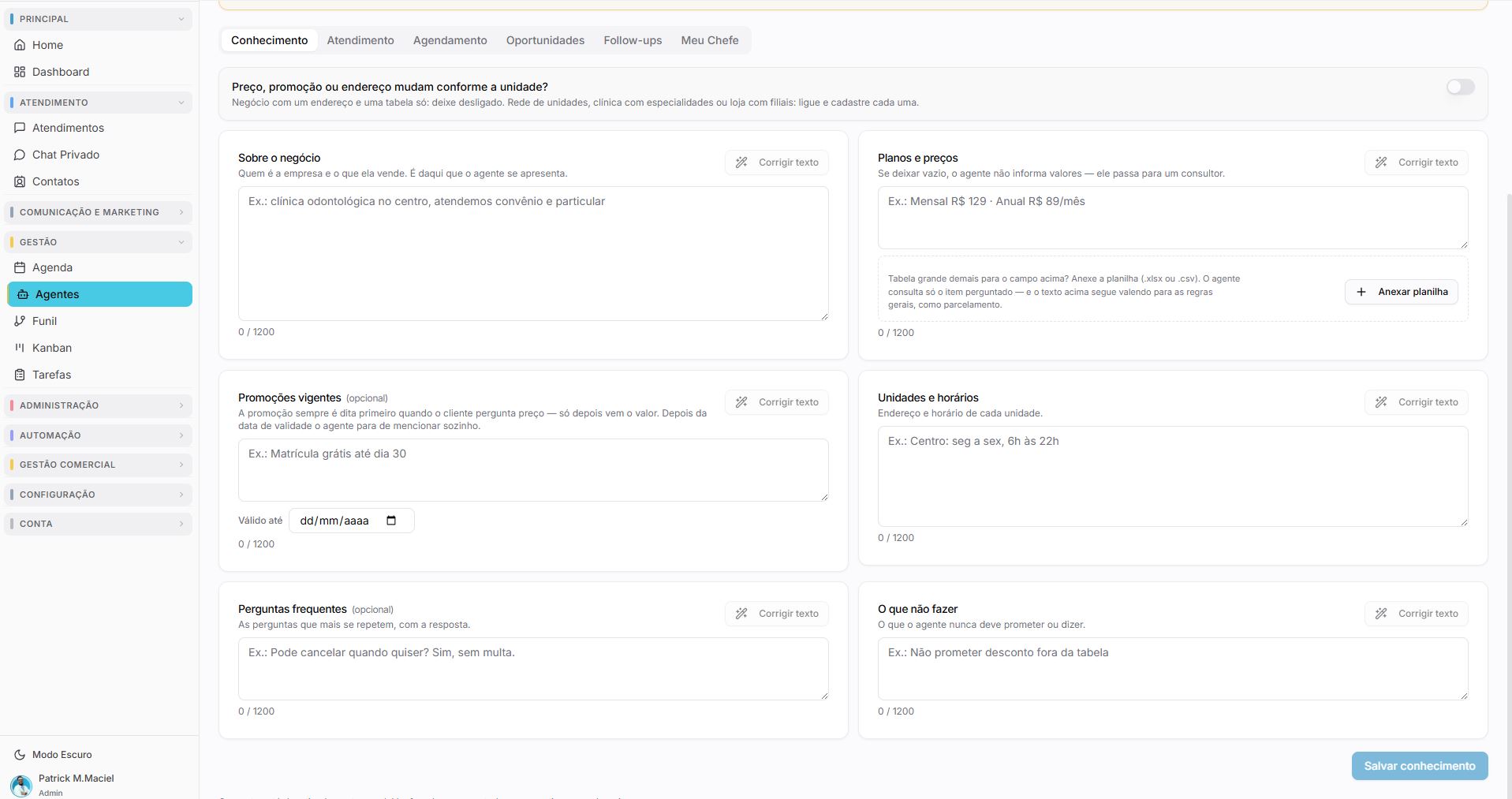Click the Chat Privado bubble icon
The width and height of the screenshot is (1512, 799).
click(20, 155)
